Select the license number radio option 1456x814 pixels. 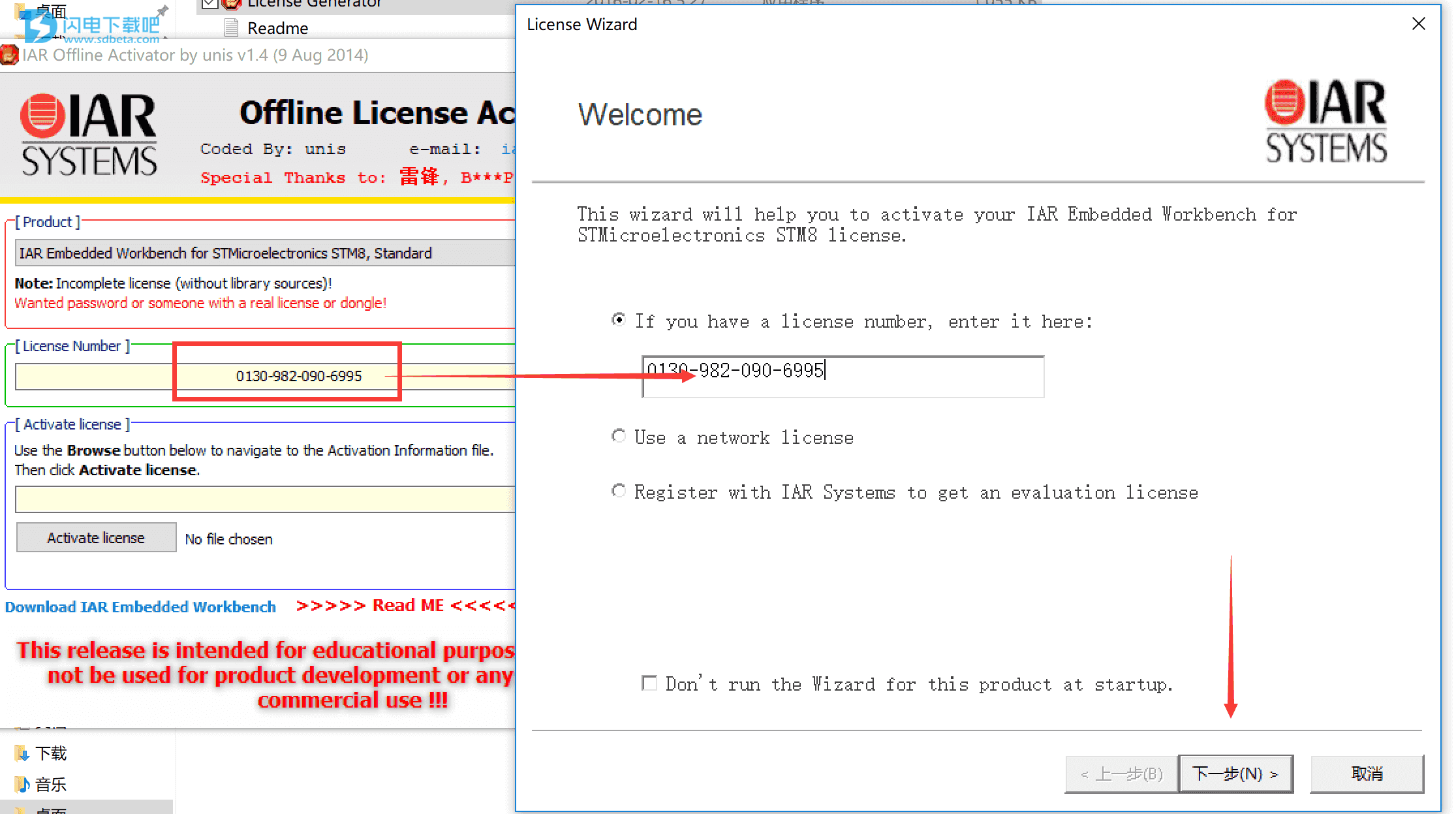618,320
